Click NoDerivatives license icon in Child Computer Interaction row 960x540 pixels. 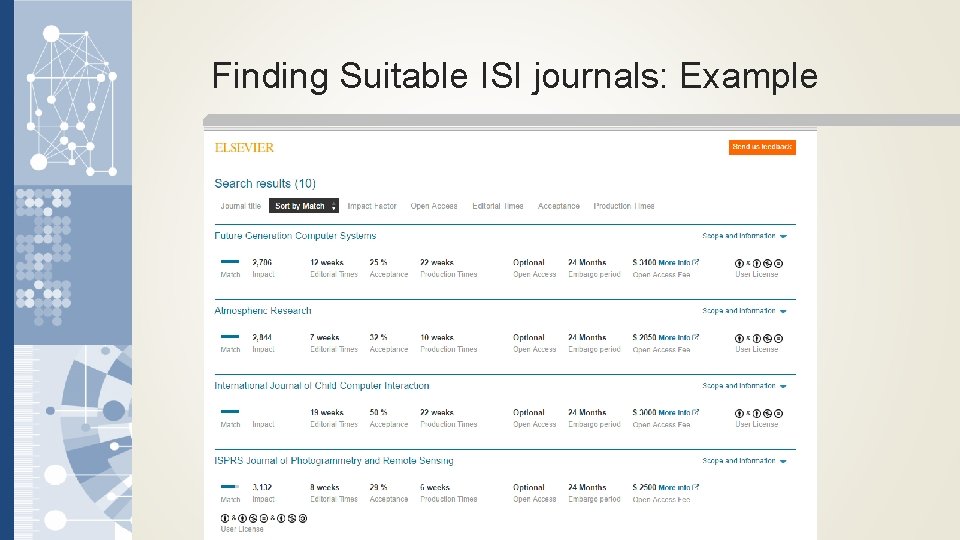(778, 413)
